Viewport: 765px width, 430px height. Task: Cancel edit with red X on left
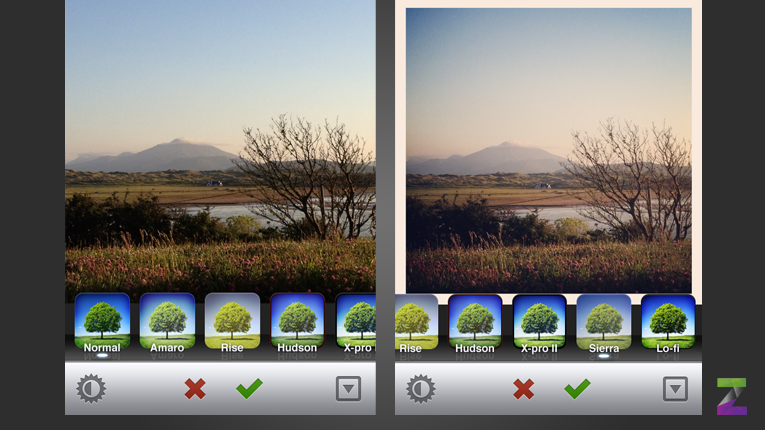coord(195,389)
